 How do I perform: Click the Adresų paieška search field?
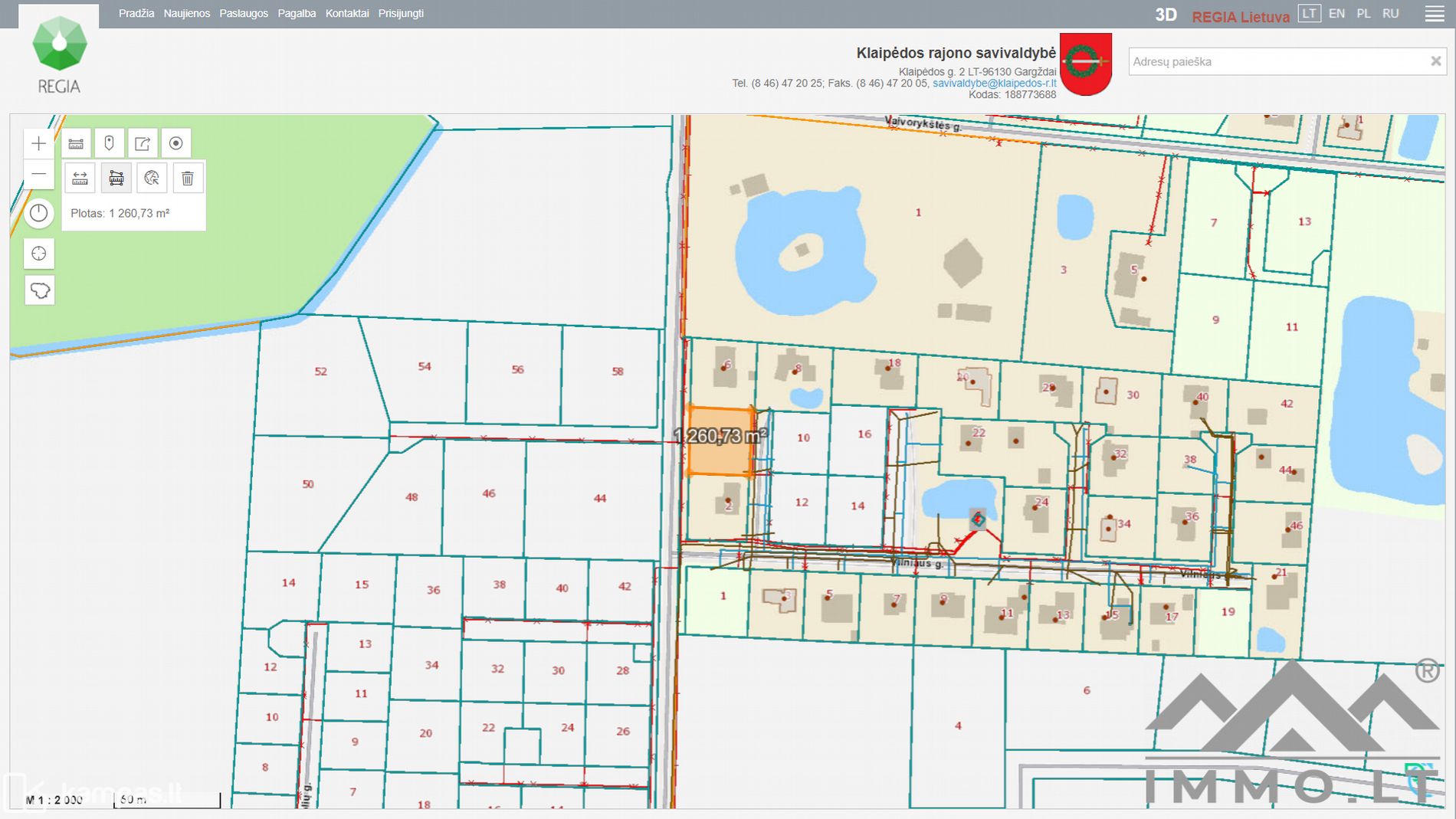click(1276, 61)
